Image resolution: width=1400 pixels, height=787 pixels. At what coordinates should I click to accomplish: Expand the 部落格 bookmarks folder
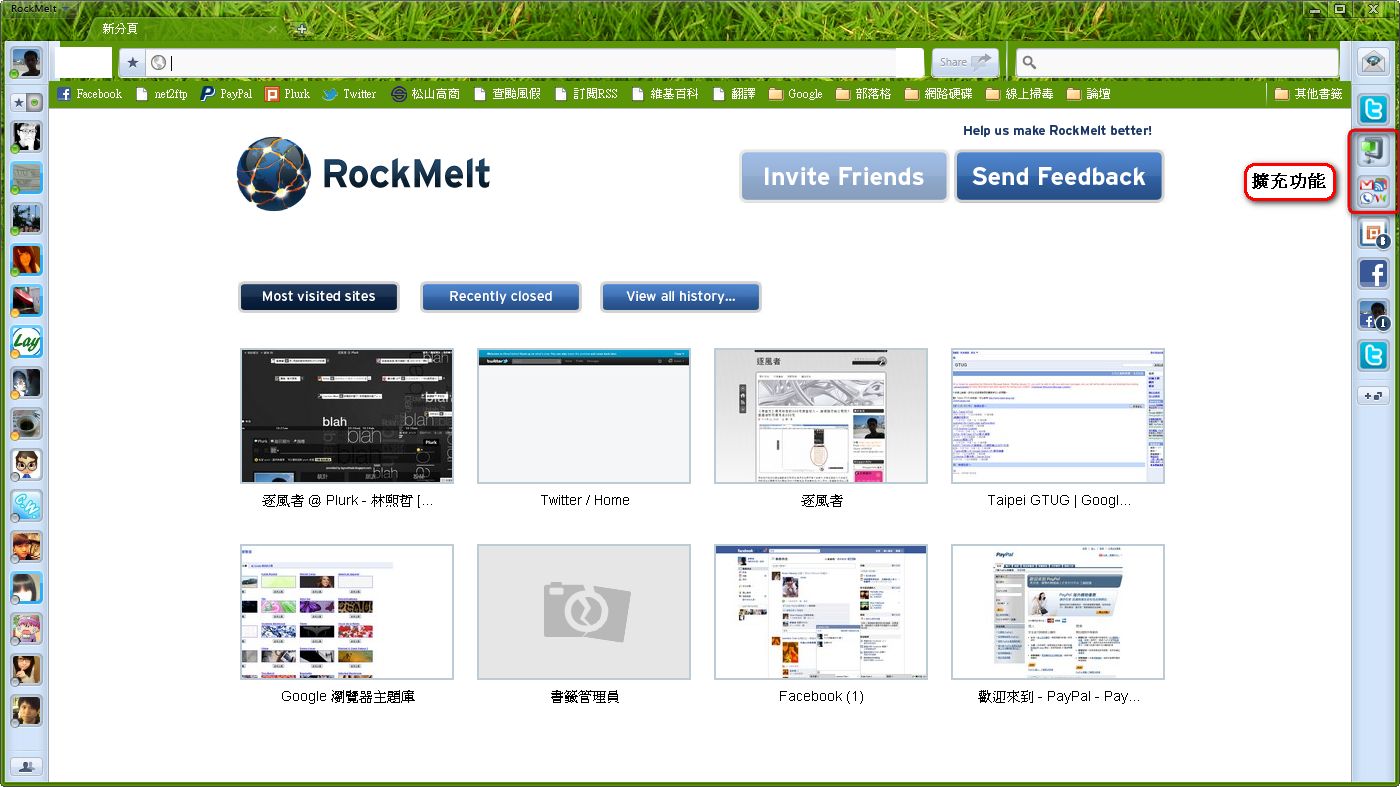(x=863, y=94)
